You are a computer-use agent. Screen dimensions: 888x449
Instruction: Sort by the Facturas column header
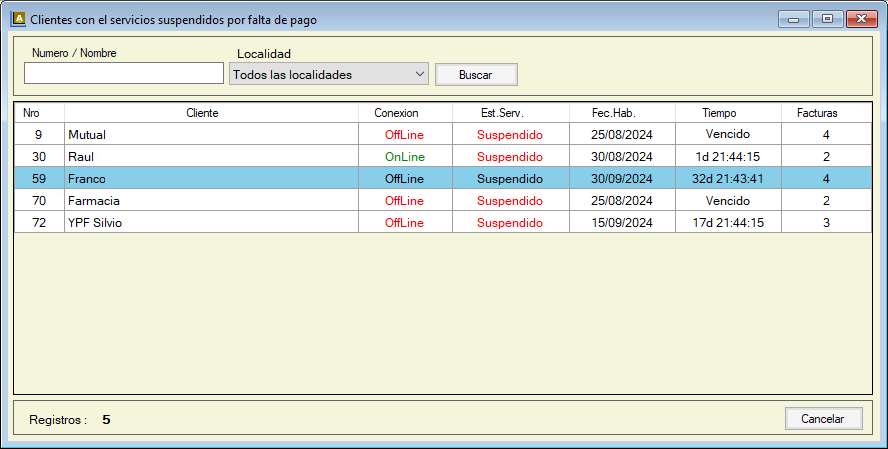817,113
